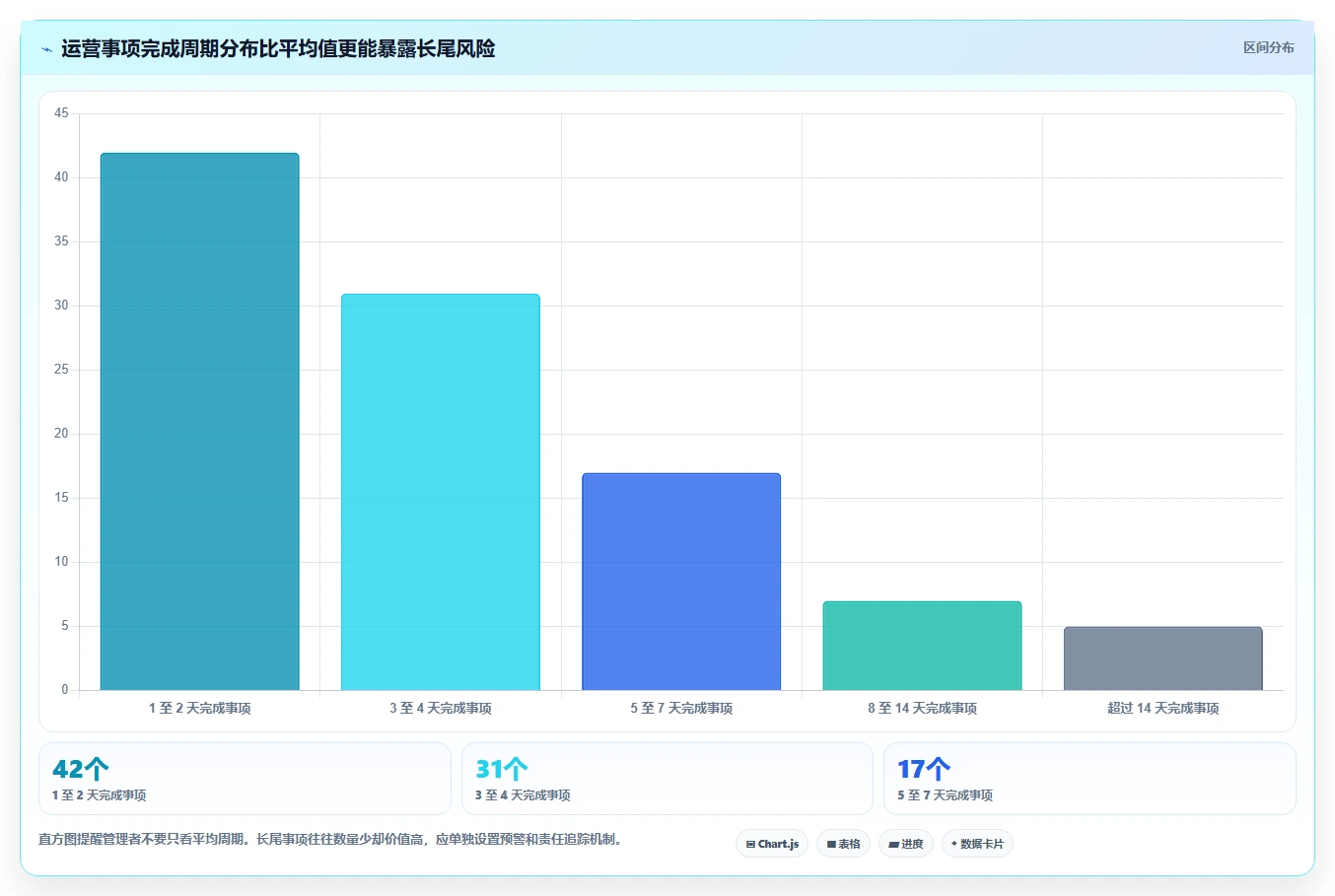Select the 1 至 2 天完成事项 bar

[199, 422]
